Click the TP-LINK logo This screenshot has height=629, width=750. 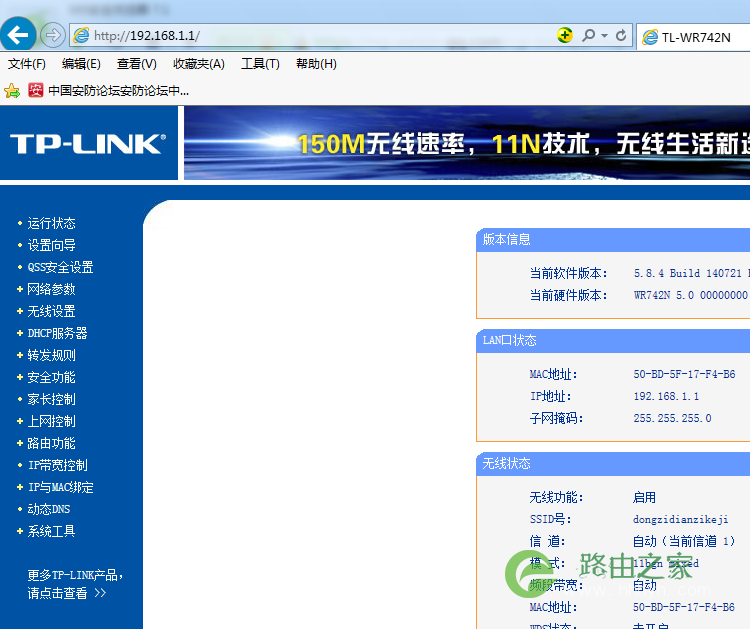click(x=88, y=143)
